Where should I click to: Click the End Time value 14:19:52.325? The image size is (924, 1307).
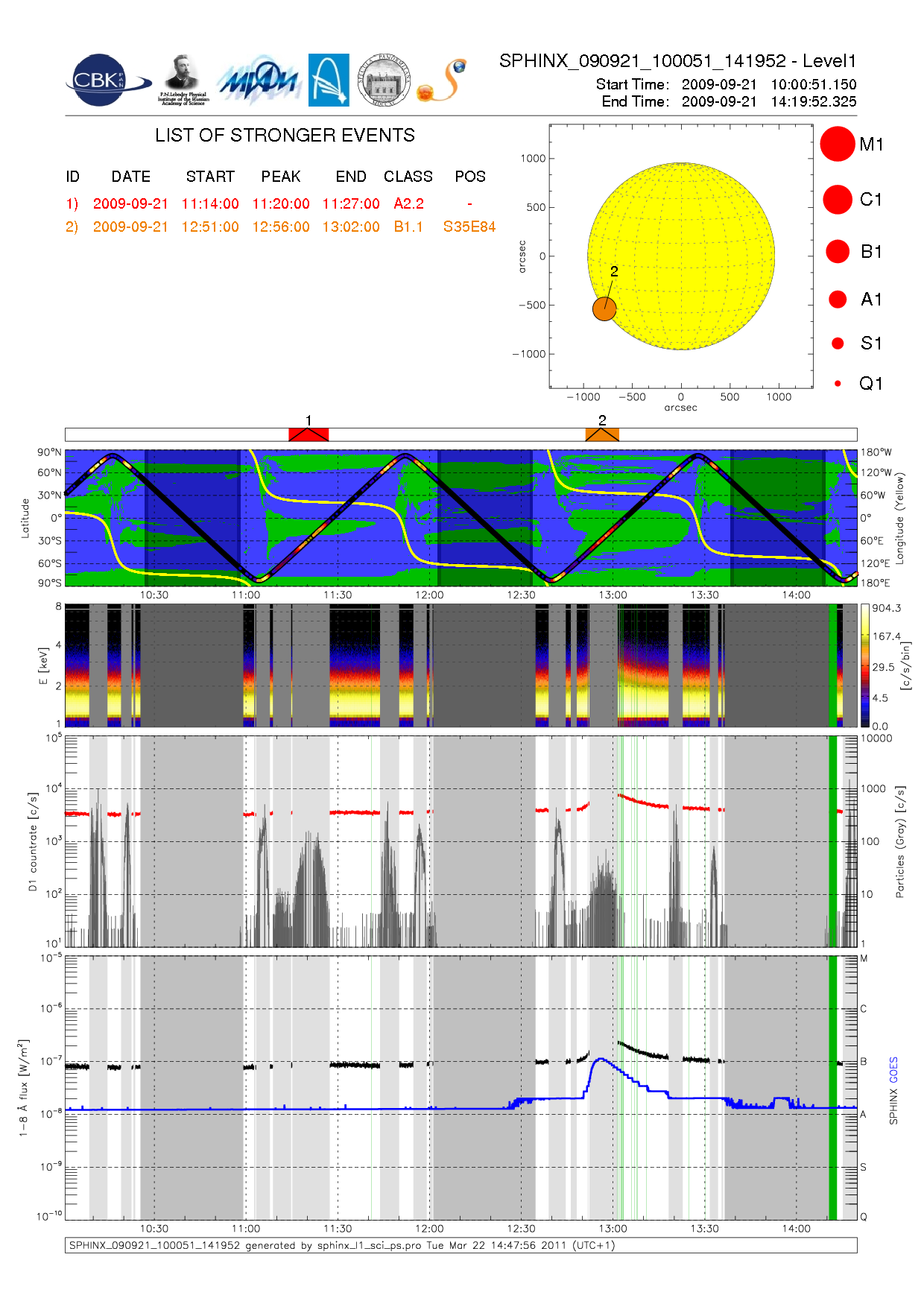[814, 101]
